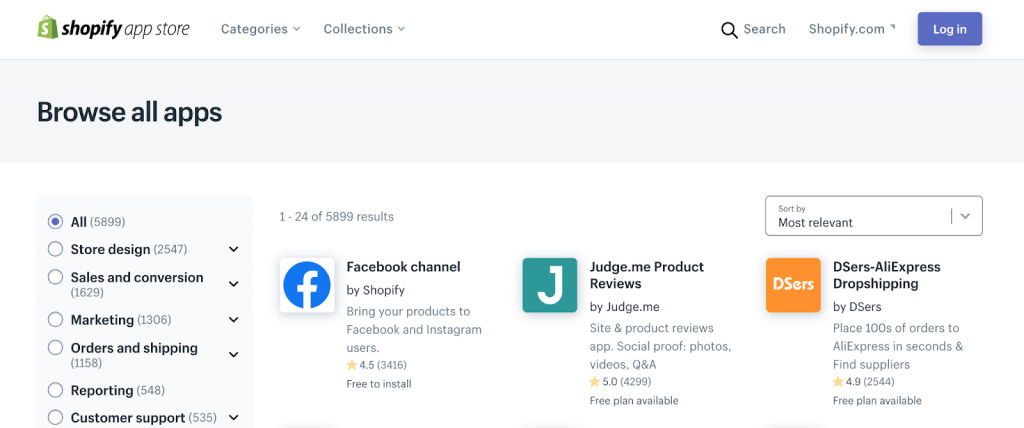Click the '1 - 24 of 5899 results' text

point(336,216)
